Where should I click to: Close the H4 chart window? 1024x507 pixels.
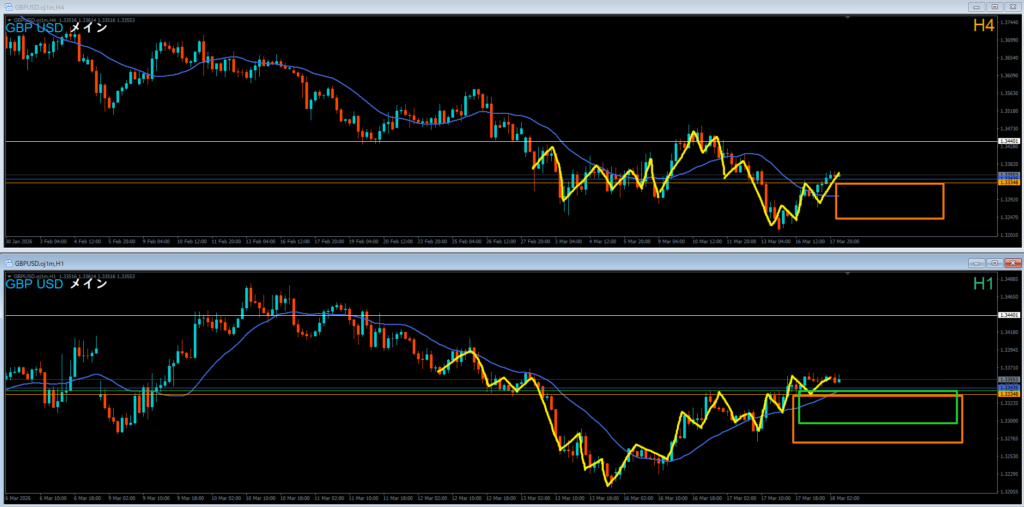pos(1012,6)
